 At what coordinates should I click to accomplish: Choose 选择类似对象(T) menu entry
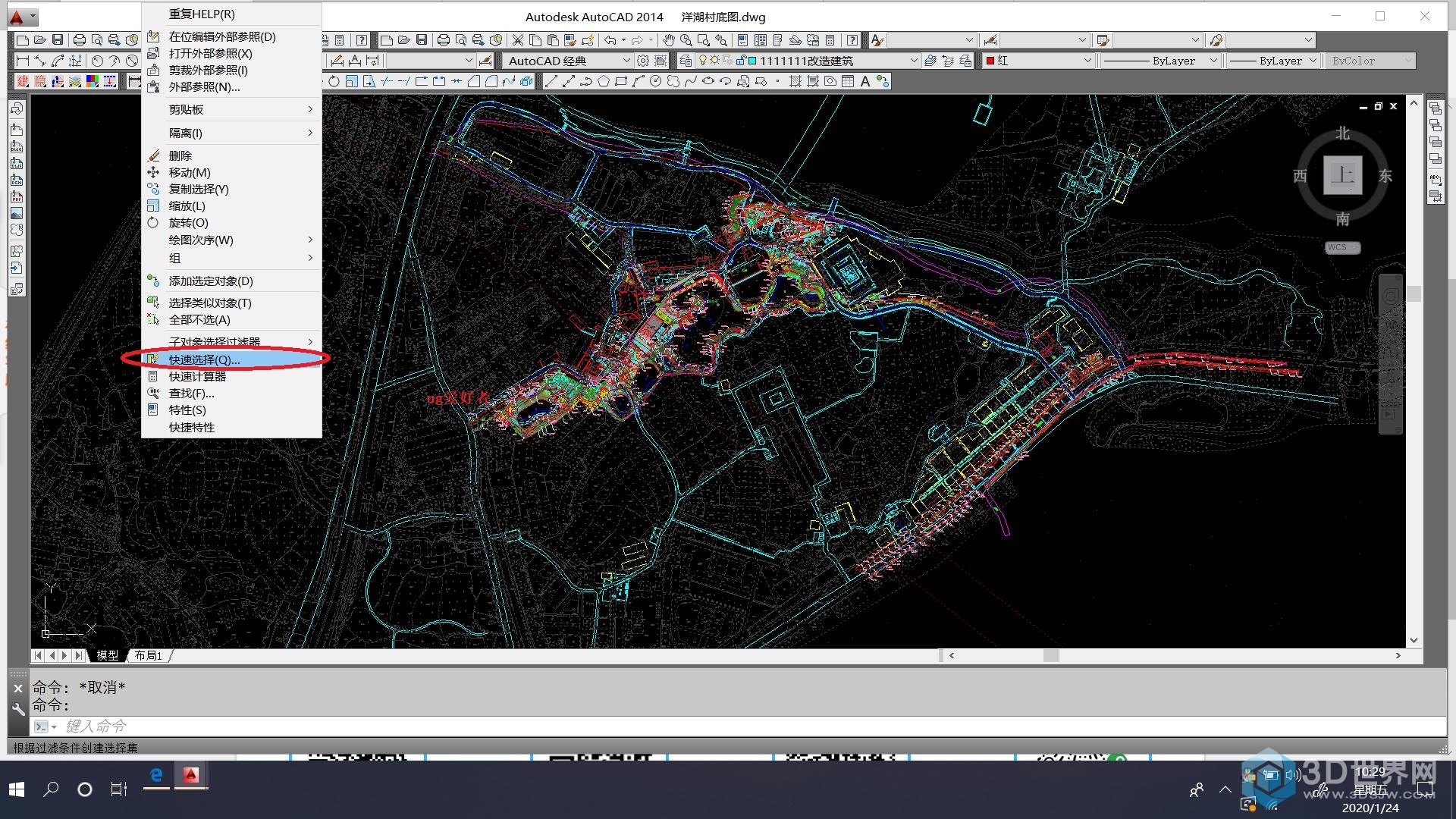coord(231,303)
